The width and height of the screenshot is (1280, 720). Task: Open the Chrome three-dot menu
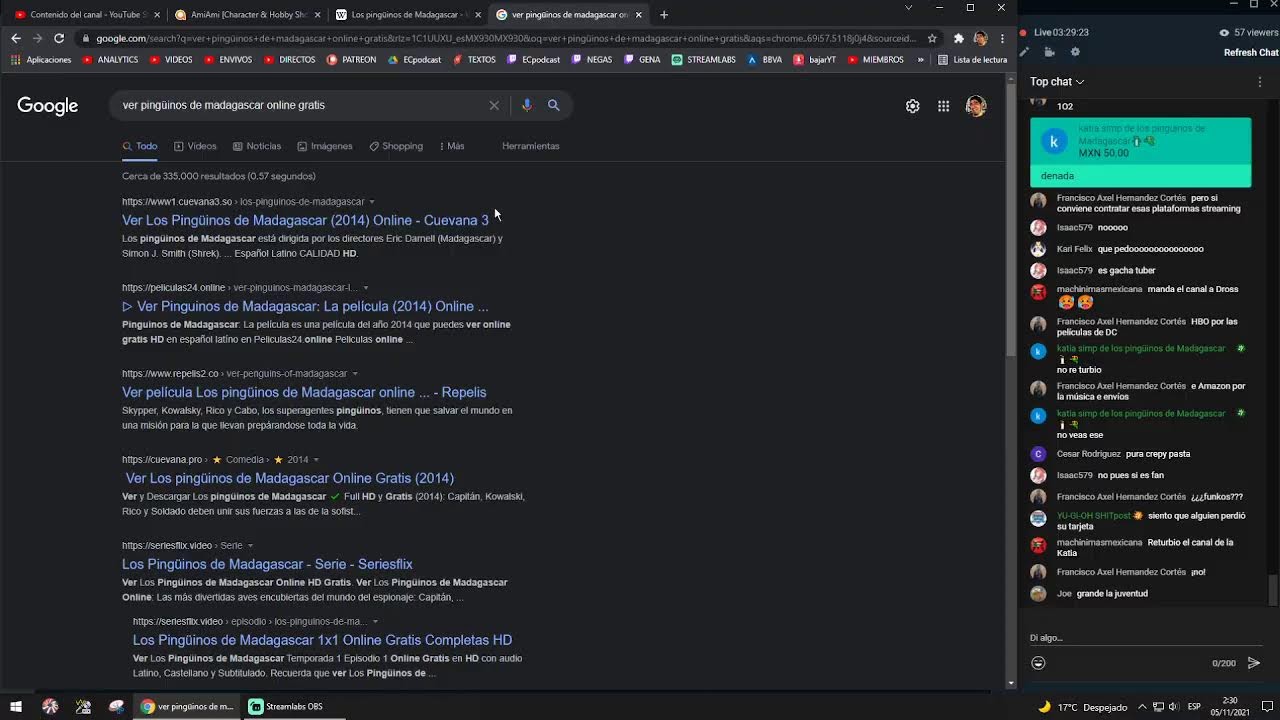1002,38
